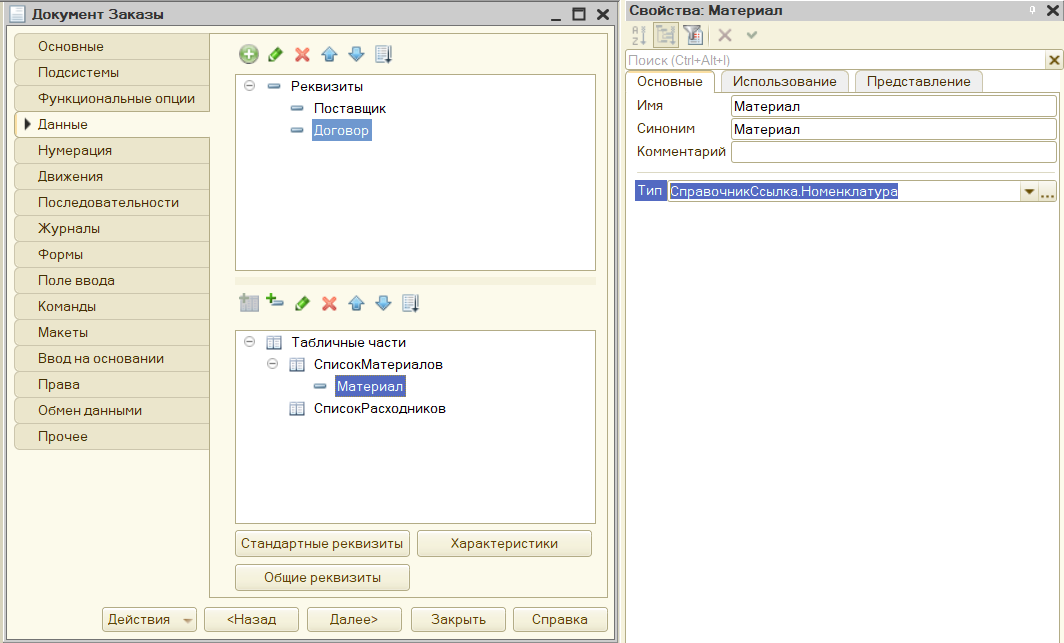1064x643 pixels.
Task: Click Общие реквизиты button
Action: tap(322, 578)
